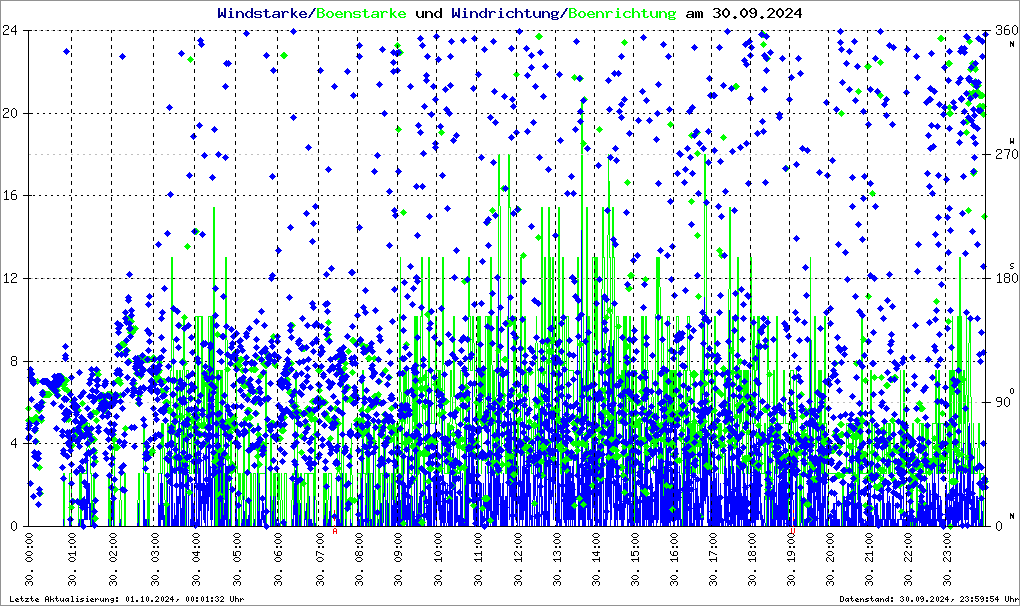Click the right axis value 180
The width and height of the screenshot is (1020, 606).
coord(1007,278)
